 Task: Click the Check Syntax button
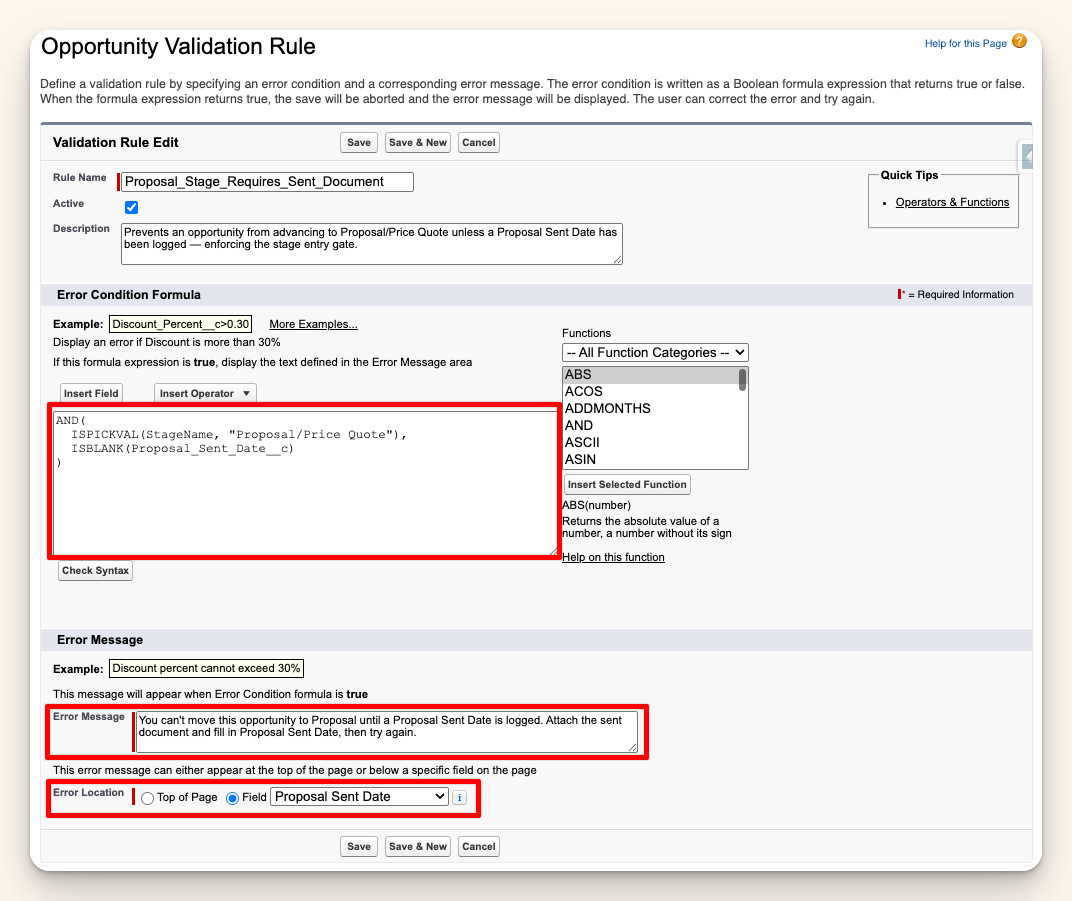pyautogui.click(x=95, y=571)
